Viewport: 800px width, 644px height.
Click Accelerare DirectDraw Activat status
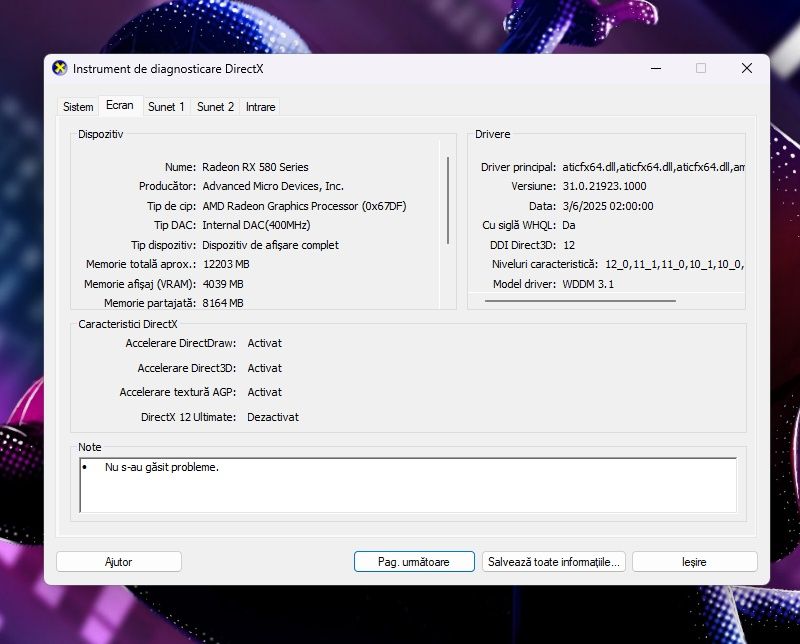[x=264, y=343]
